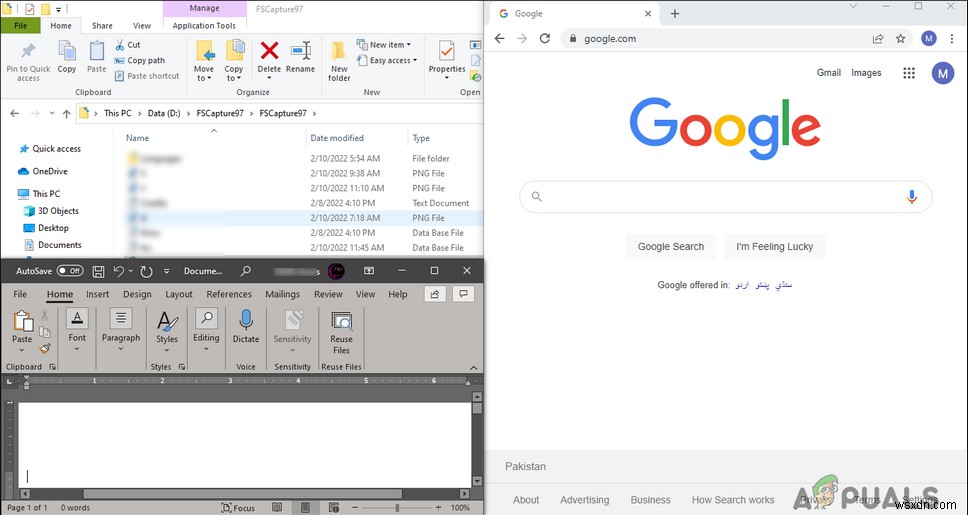
Task: Click the Copy icon in File Explorer ribbon
Action: click(67, 57)
